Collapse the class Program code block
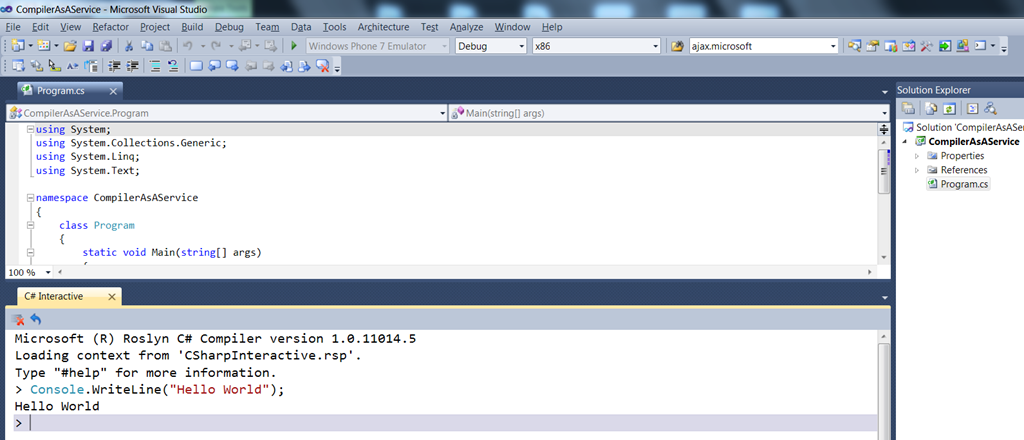The height and width of the screenshot is (440, 1024). point(31,225)
